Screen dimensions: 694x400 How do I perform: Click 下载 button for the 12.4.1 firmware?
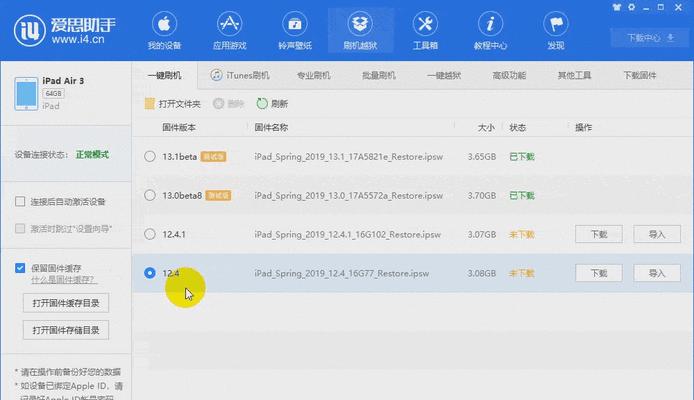[x=599, y=234]
